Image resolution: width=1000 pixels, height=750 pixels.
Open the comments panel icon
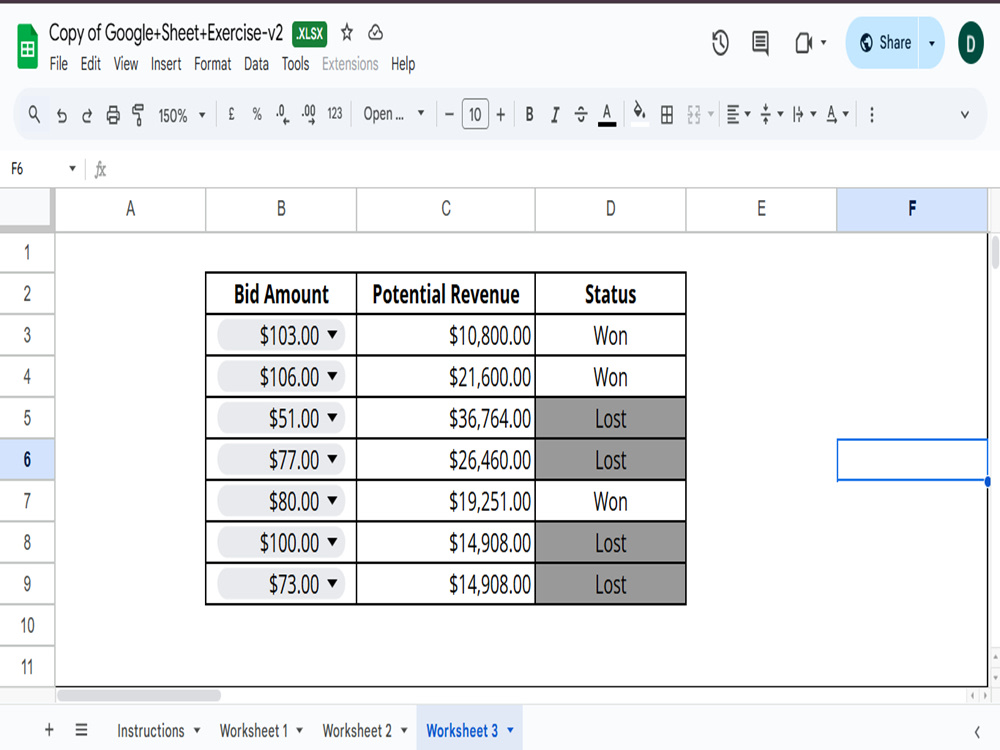pos(760,43)
